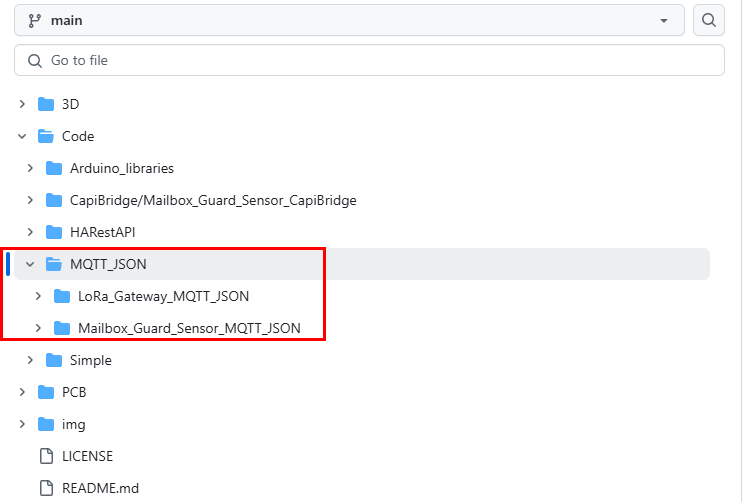Viewport: 742px width, 502px height.
Task: Select the LoRa_Gateway_MQTT_JSON folder
Action: coord(163,296)
